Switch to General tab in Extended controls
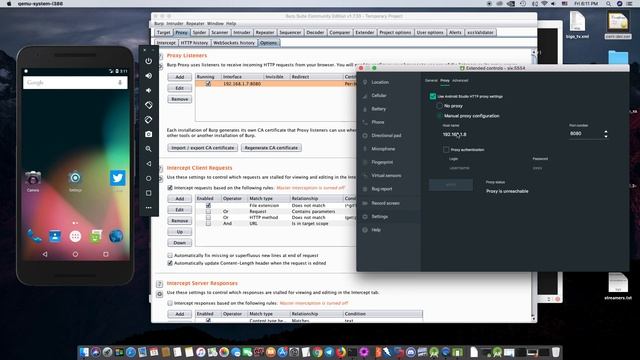 coord(431,80)
